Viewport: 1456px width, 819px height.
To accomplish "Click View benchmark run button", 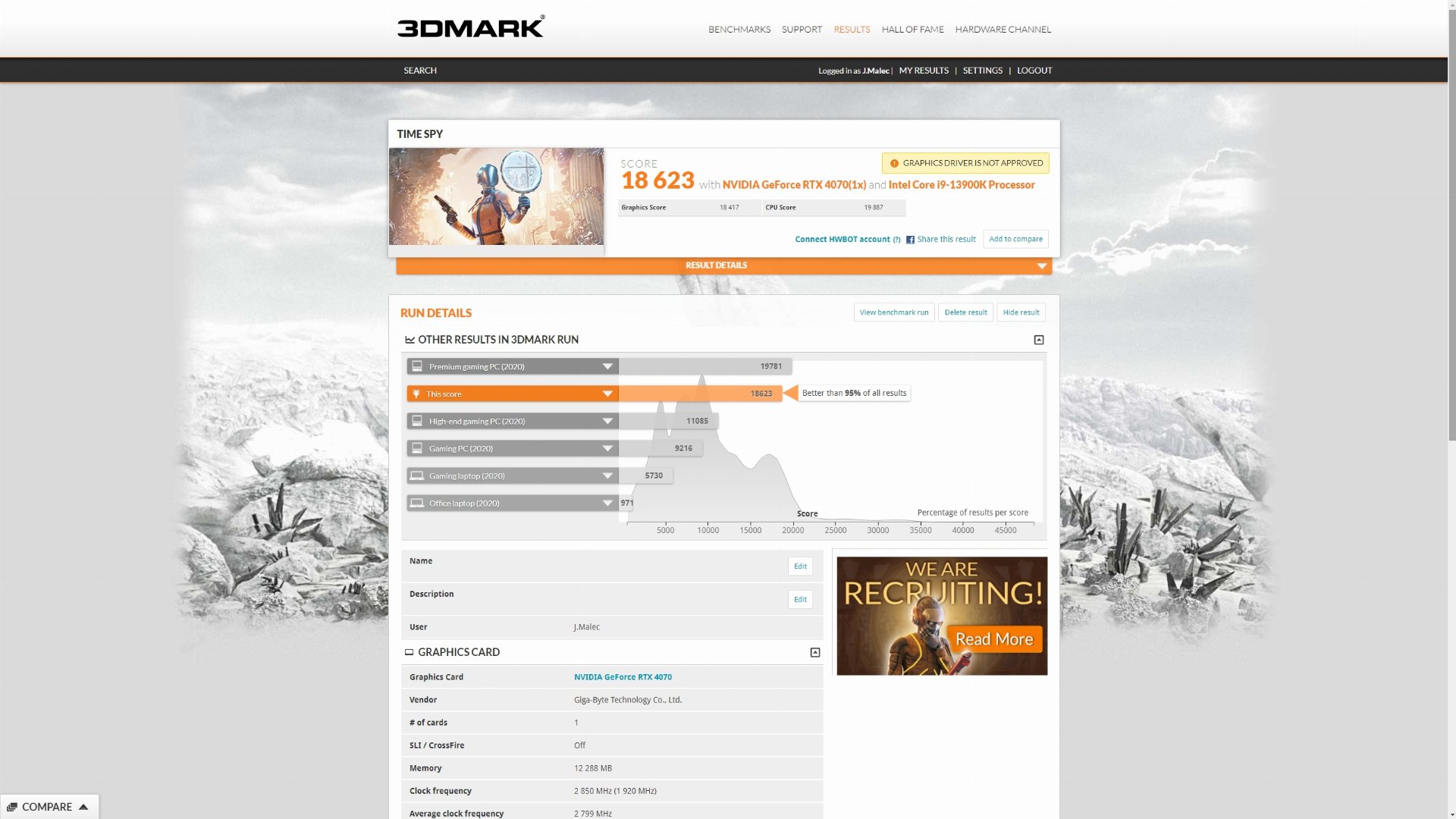I will [893, 312].
